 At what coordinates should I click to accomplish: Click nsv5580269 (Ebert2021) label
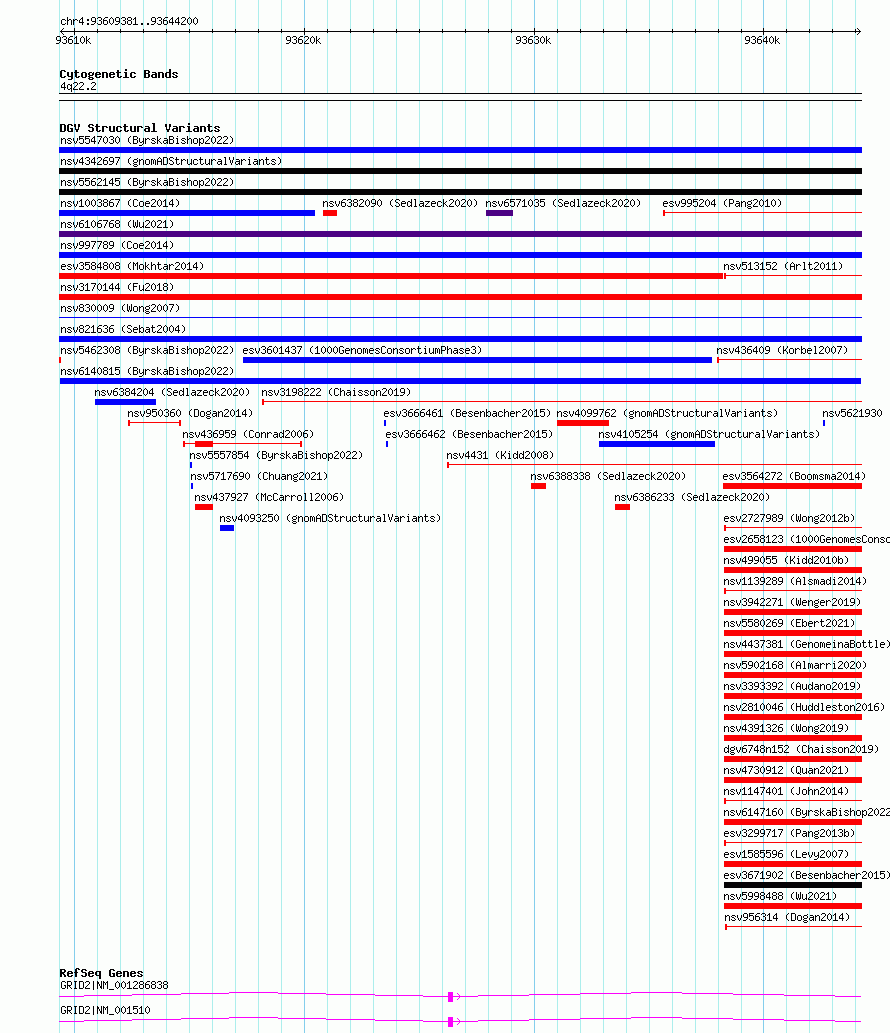789,625
